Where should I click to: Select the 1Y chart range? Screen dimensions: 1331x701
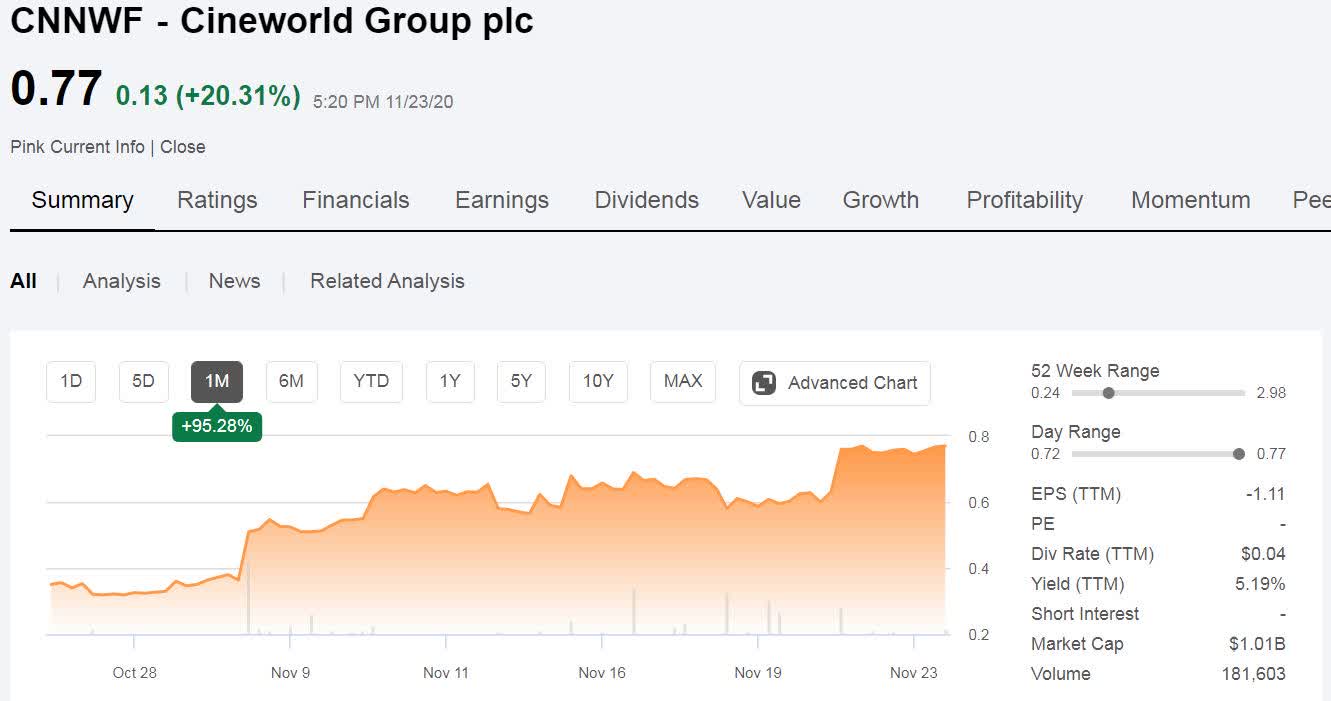click(450, 382)
